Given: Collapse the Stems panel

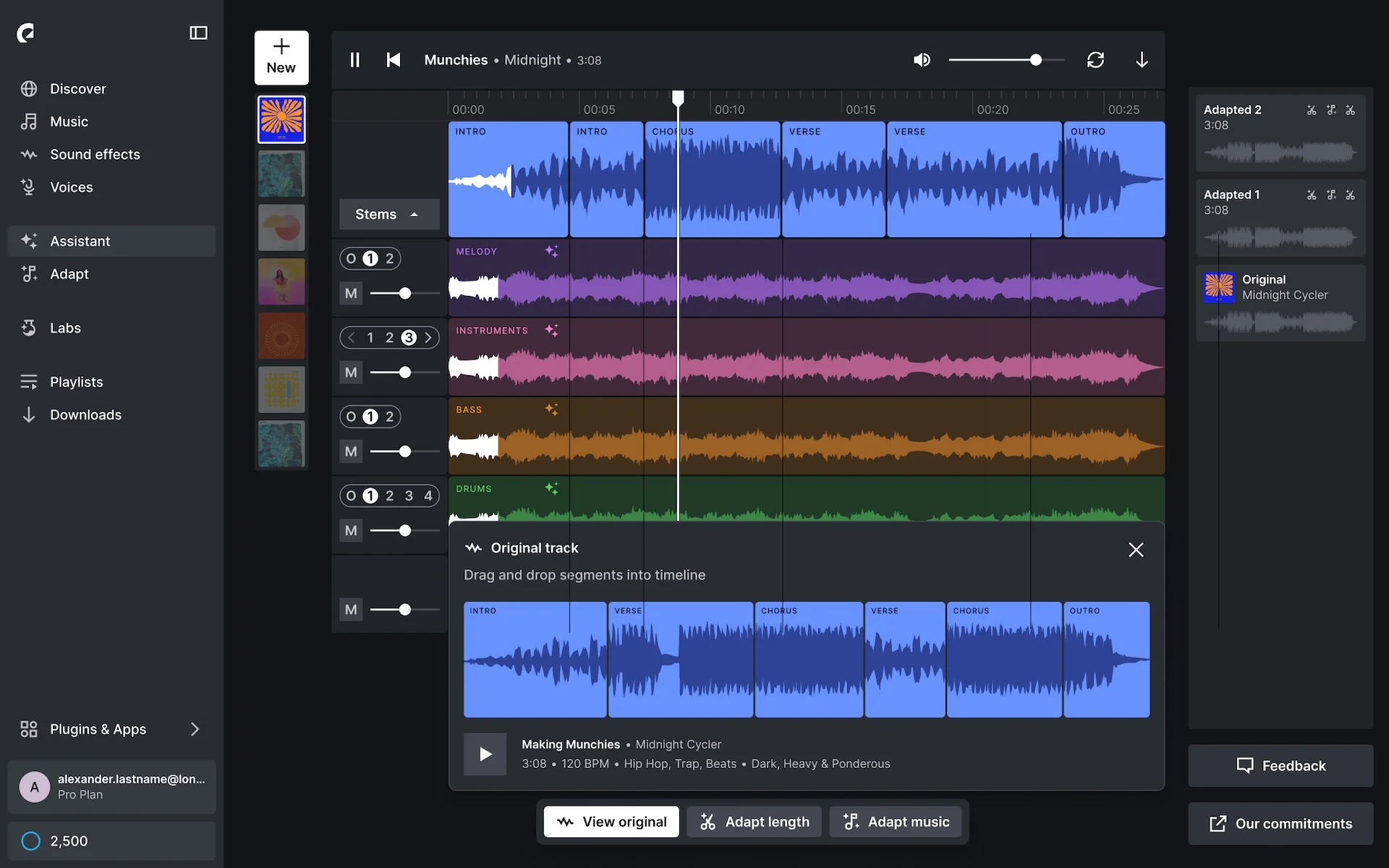Looking at the screenshot, I should tap(388, 214).
